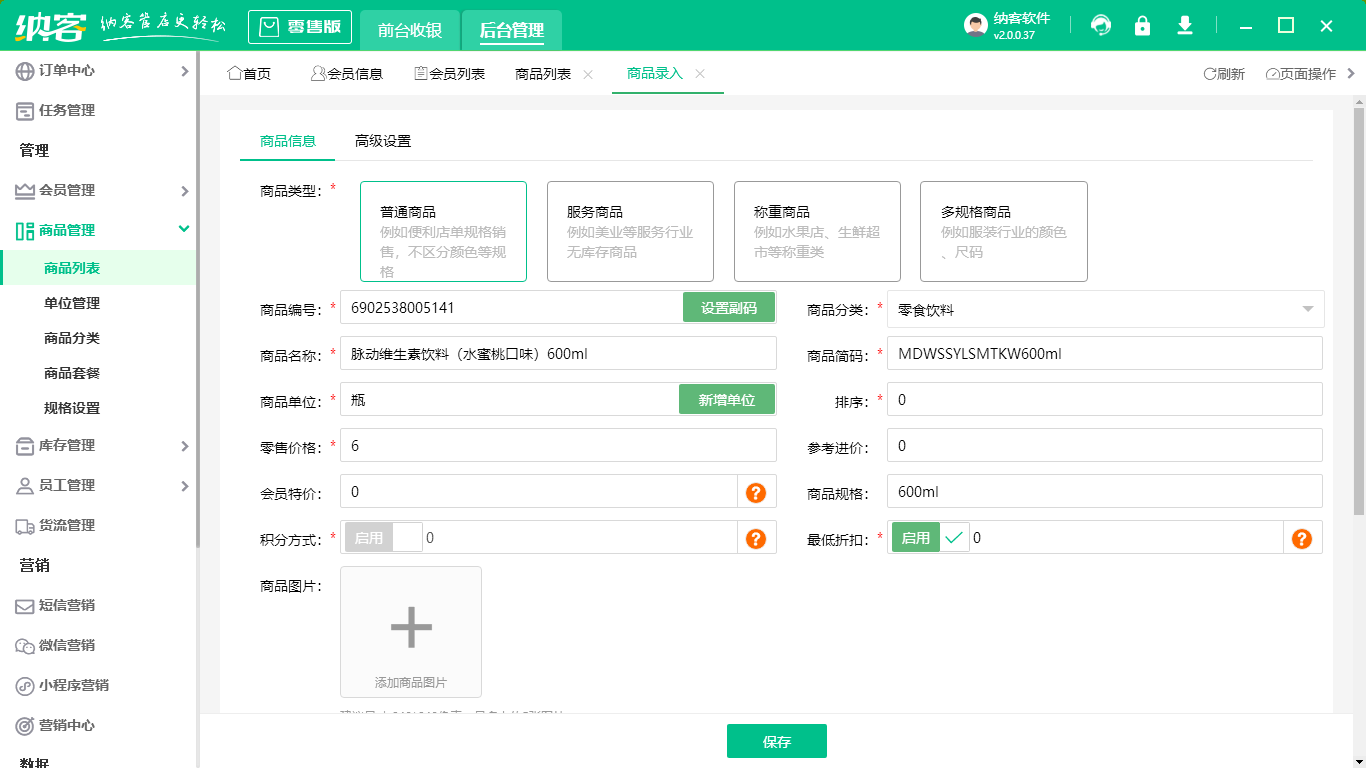Toggle the 最低折扣 enable switch

click(914, 537)
